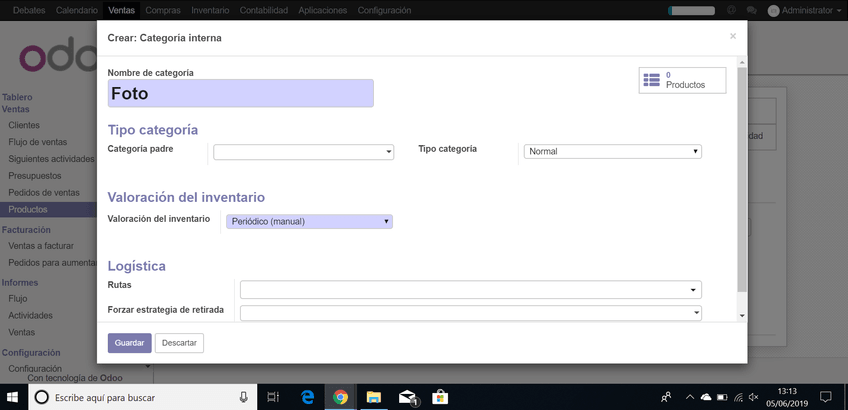Screen dimensions: 848x410
Task: Click the microphone icon in the search box
Action: click(x=243, y=397)
